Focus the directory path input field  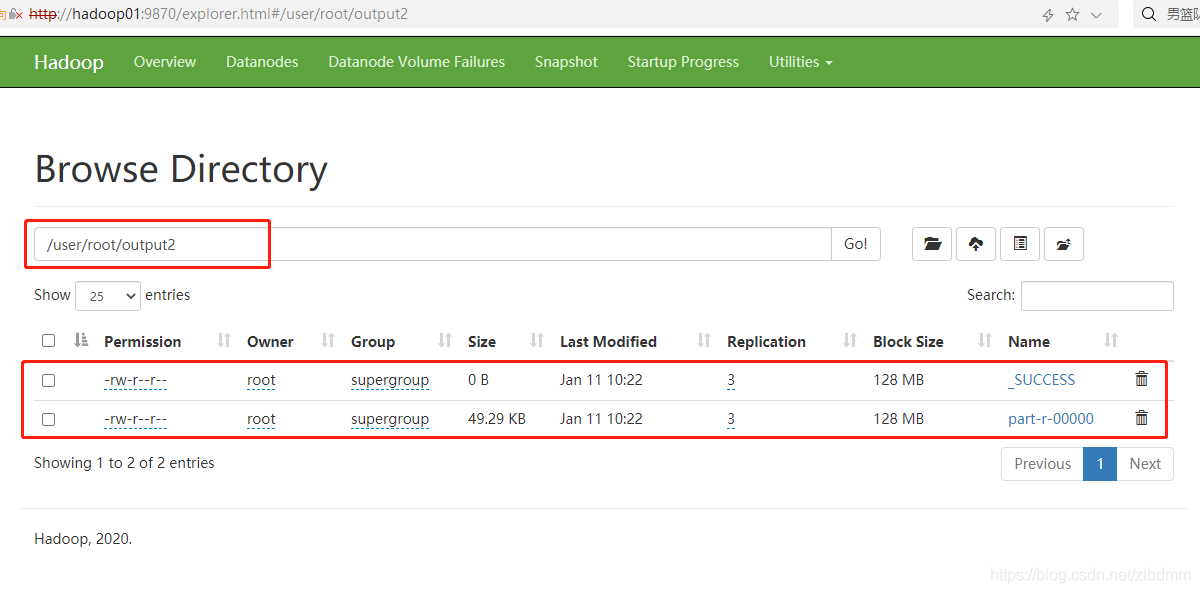(x=433, y=244)
